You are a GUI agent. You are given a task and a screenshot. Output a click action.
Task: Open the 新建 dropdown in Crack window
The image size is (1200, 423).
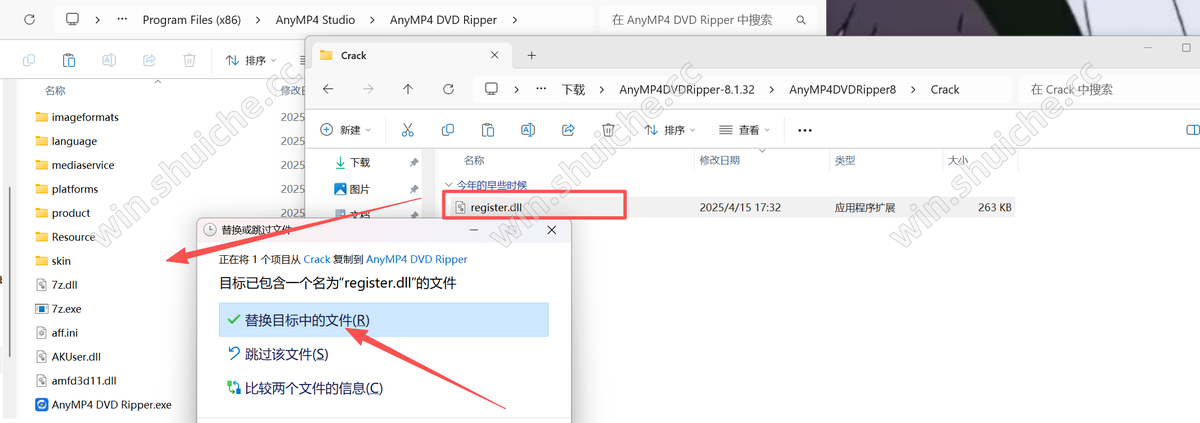[x=346, y=130]
